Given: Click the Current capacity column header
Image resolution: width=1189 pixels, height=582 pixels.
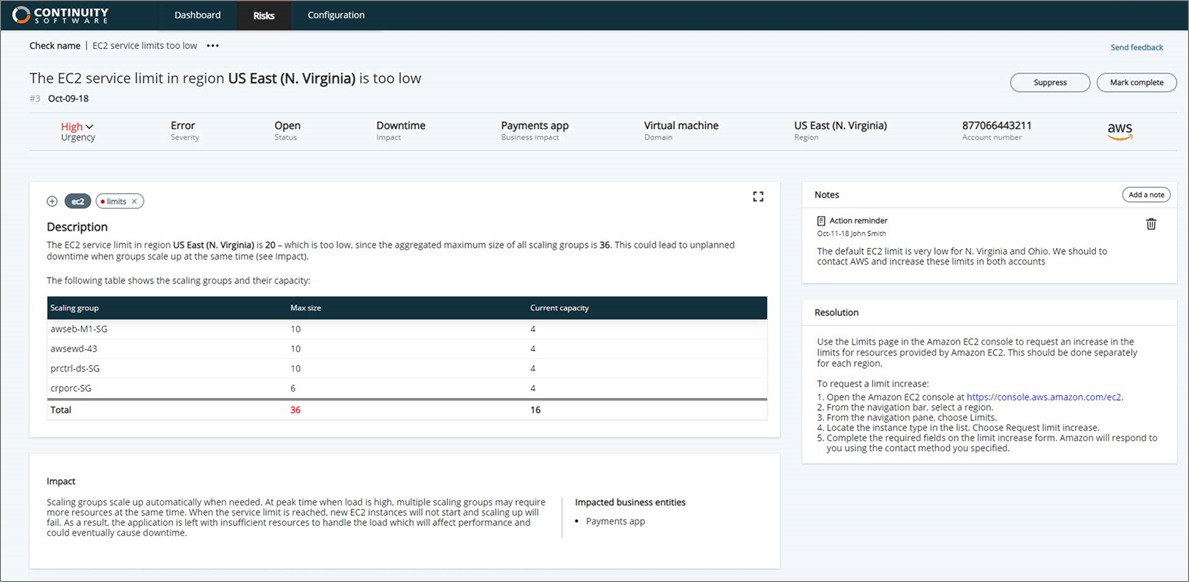Looking at the screenshot, I should [560, 308].
